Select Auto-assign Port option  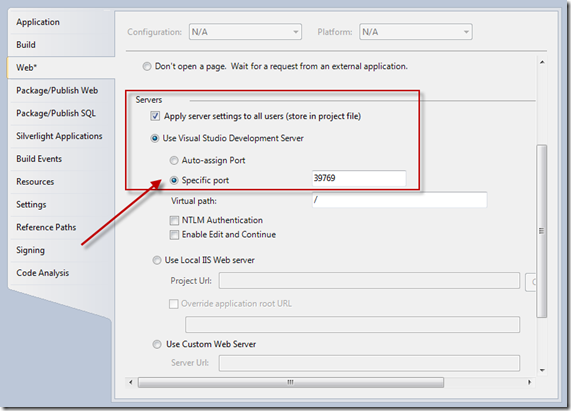point(174,160)
